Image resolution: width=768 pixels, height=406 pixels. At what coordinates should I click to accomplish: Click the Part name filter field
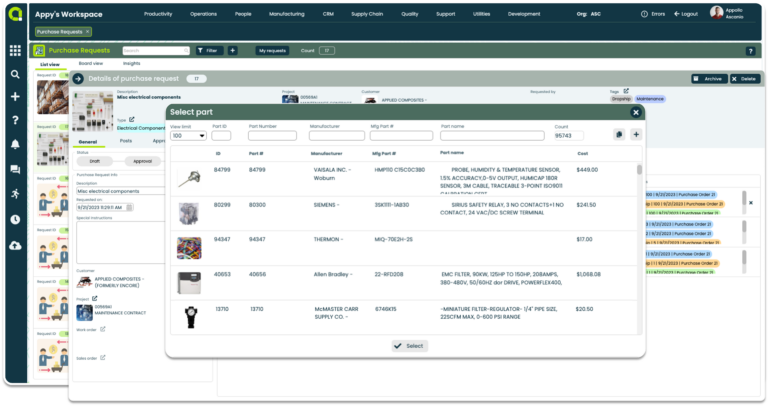pos(492,136)
